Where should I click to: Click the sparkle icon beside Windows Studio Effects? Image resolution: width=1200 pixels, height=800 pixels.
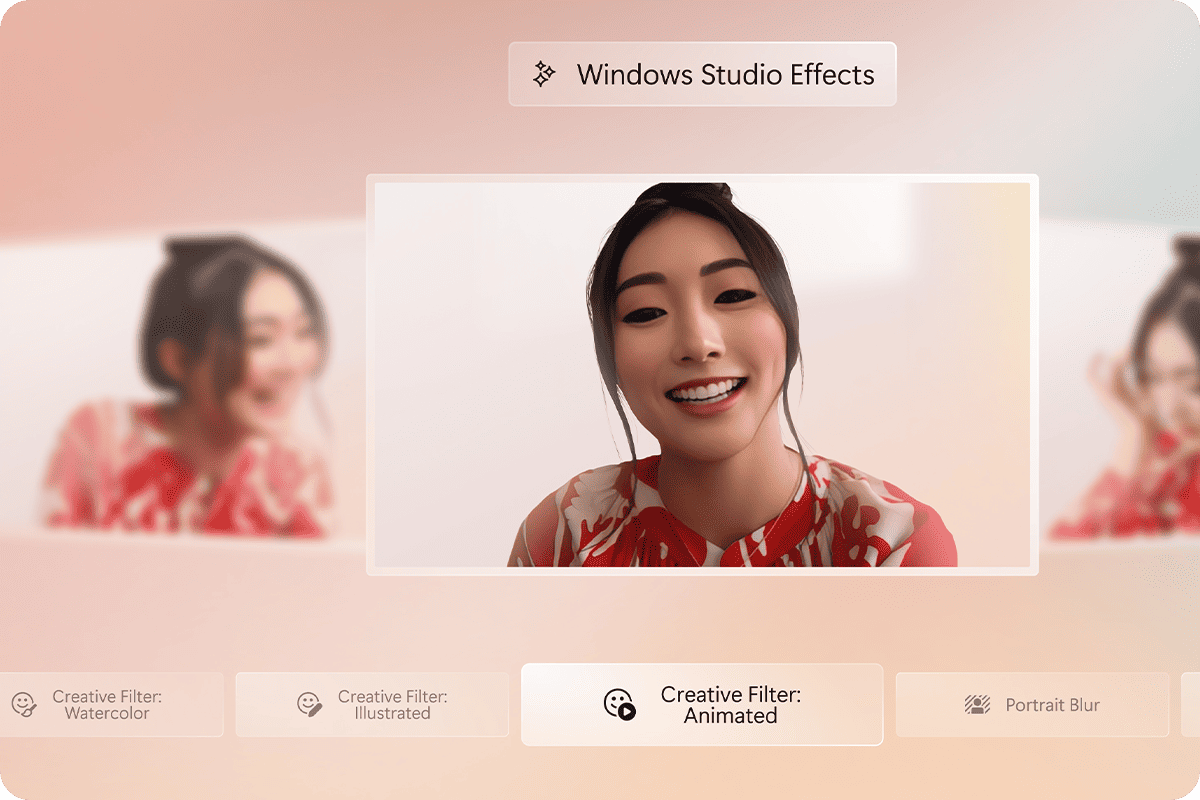(544, 74)
